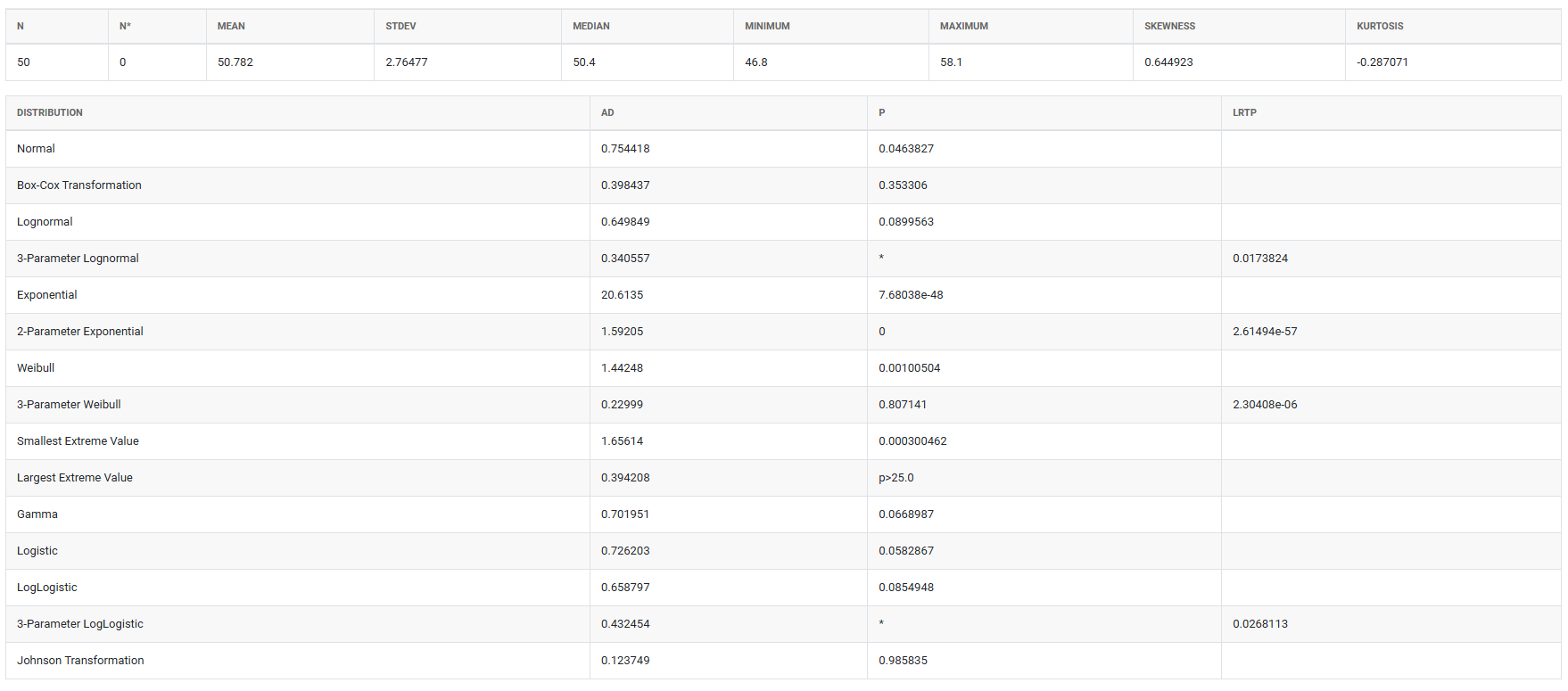This screenshot has width=1568, height=691.
Task: Click the DISTRIBUTION column header
Action: pos(50,112)
